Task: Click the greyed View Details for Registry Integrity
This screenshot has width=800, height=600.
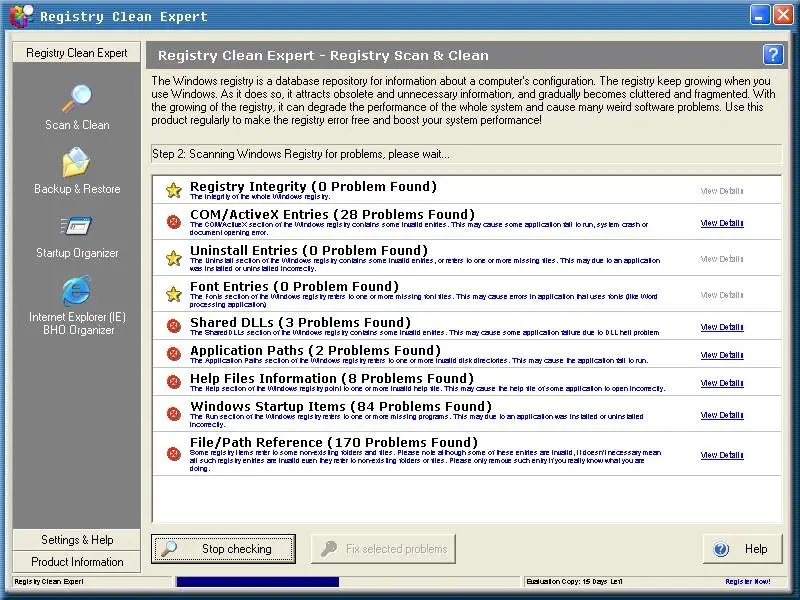Action: tap(722, 191)
